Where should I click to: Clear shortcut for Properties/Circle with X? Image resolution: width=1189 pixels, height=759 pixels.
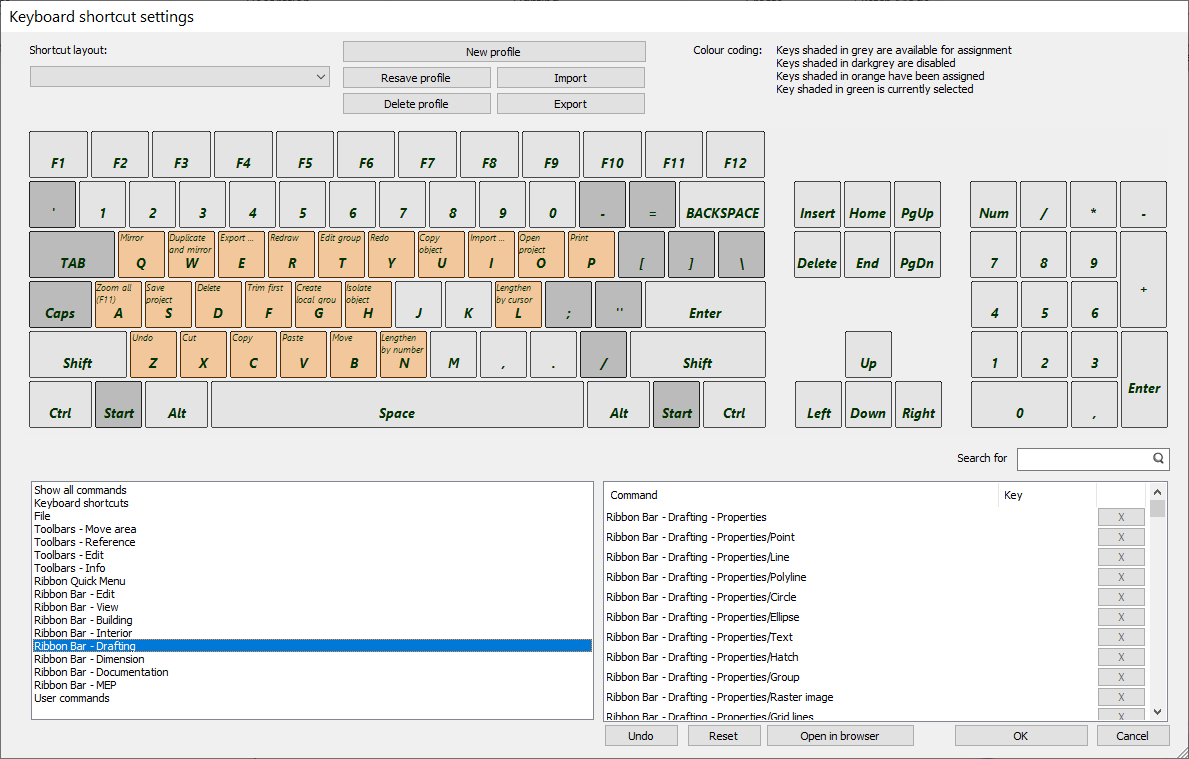1121,597
